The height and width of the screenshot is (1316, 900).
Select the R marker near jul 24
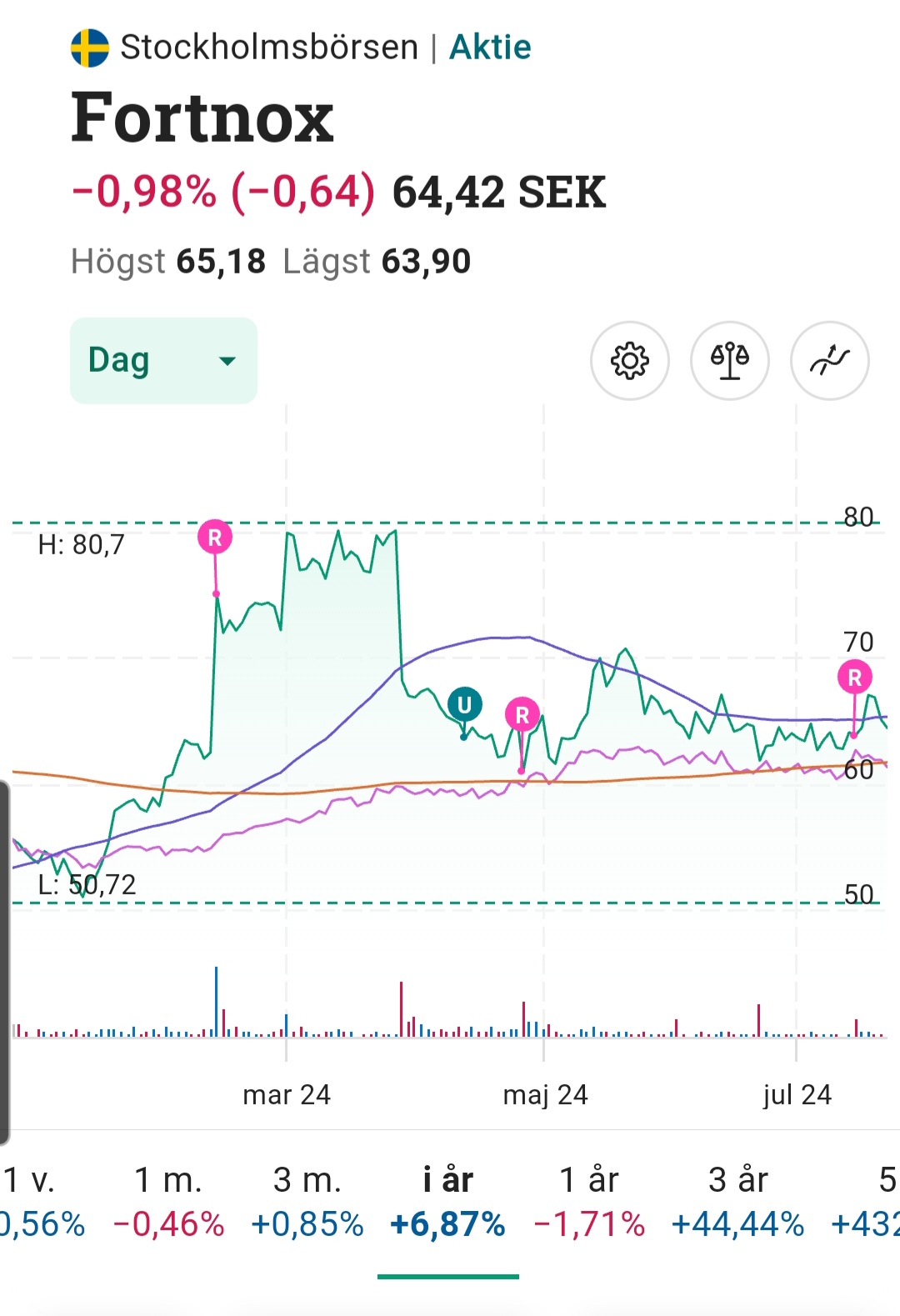tap(854, 678)
